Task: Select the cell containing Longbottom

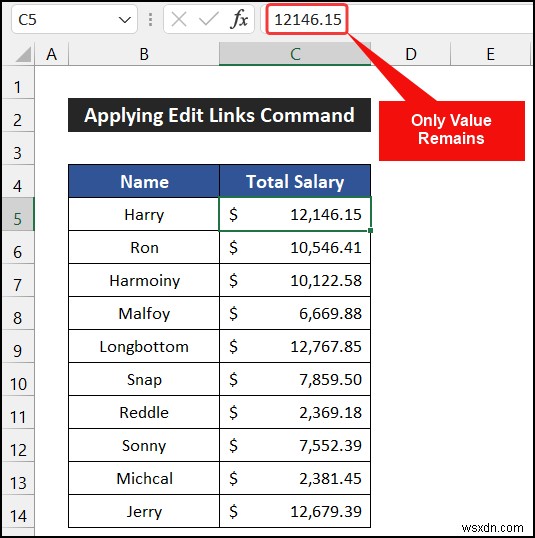Action: tap(144, 346)
